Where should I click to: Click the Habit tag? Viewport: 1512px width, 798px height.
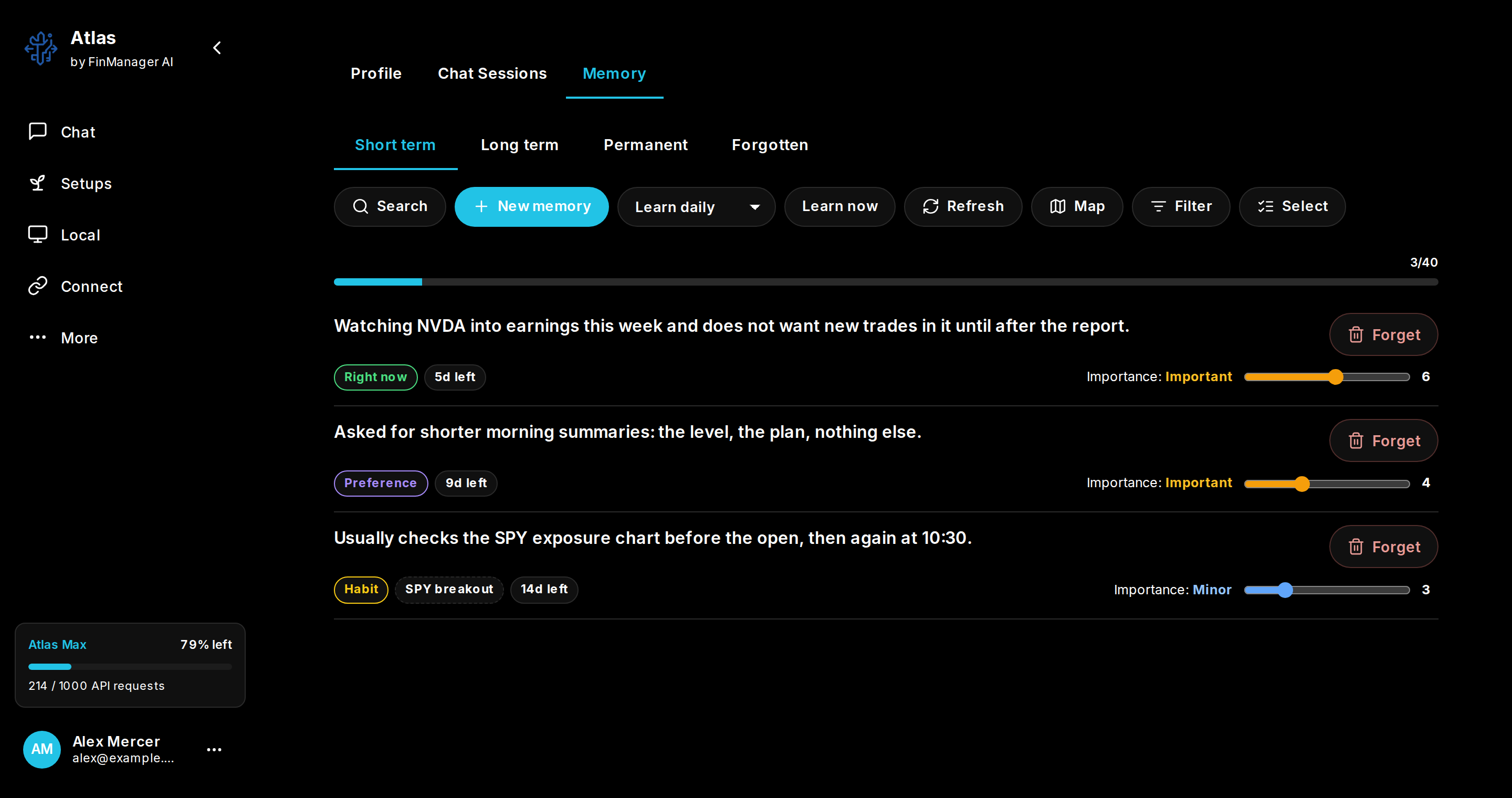click(x=361, y=590)
